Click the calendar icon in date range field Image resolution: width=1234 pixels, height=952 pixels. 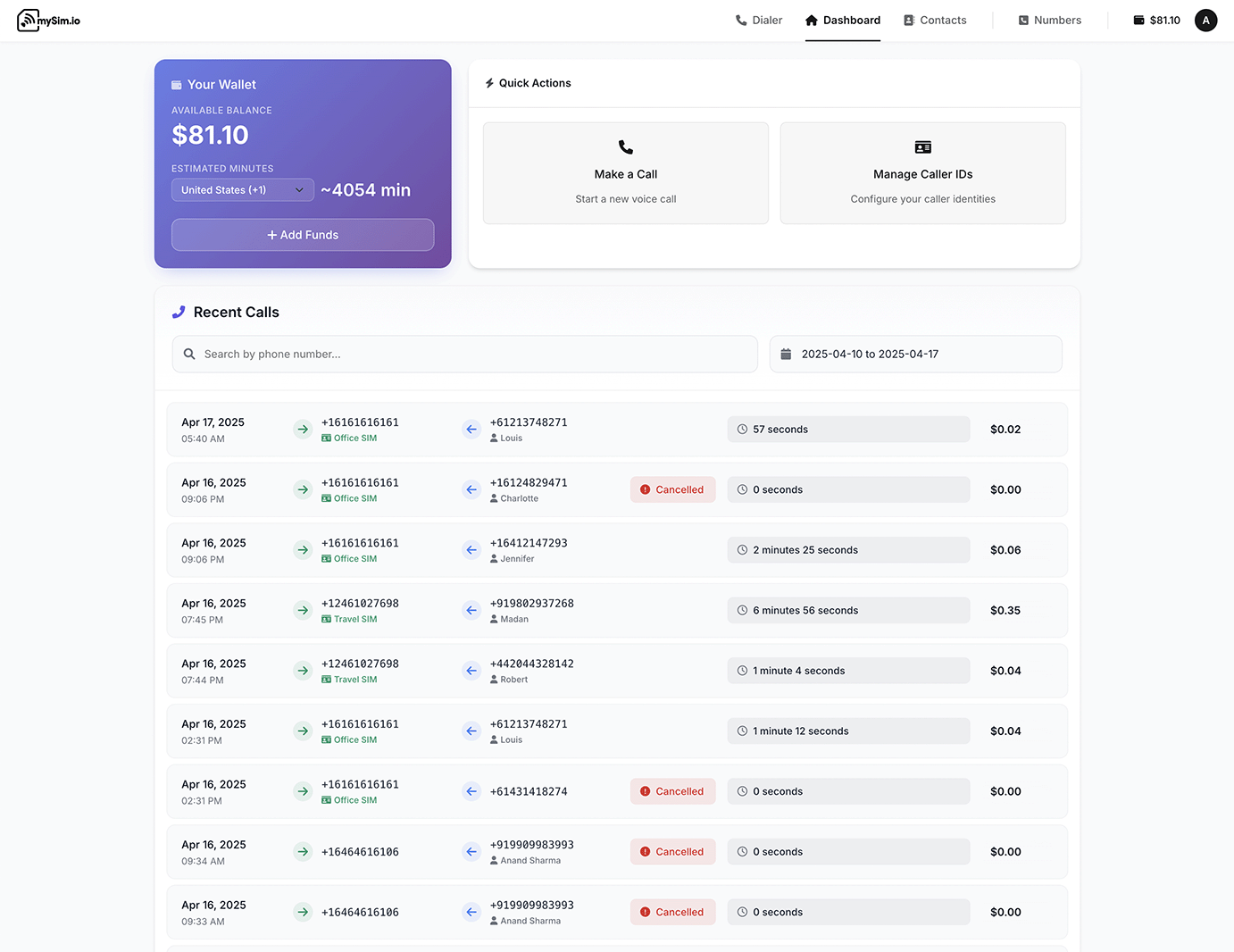point(786,355)
